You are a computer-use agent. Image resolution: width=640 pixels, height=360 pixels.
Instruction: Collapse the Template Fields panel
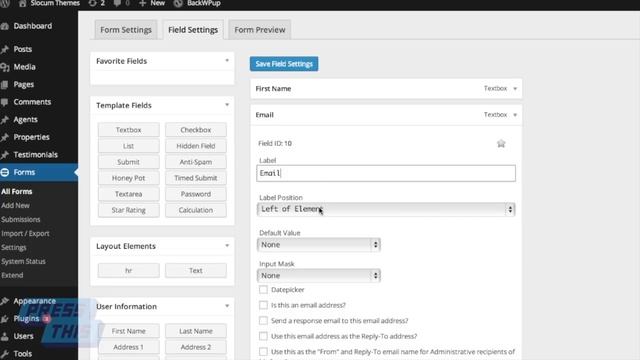pyautogui.click(x=227, y=105)
